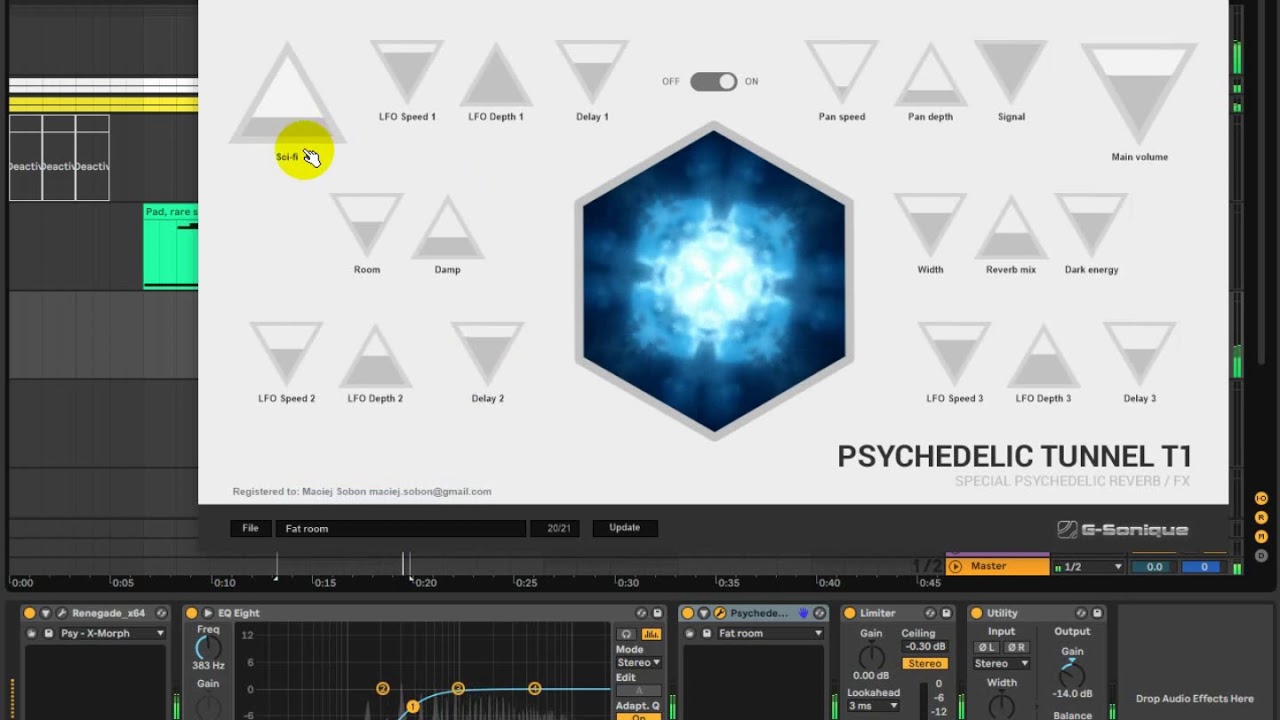Click the Limiter Gain knob
This screenshot has width=1280, height=720.
point(872,655)
